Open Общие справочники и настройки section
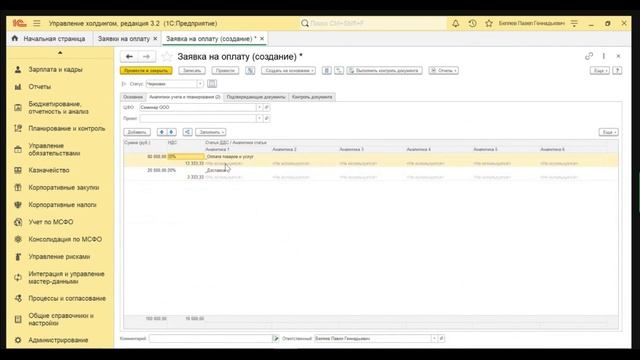640x360 pixels. tap(61, 319)
